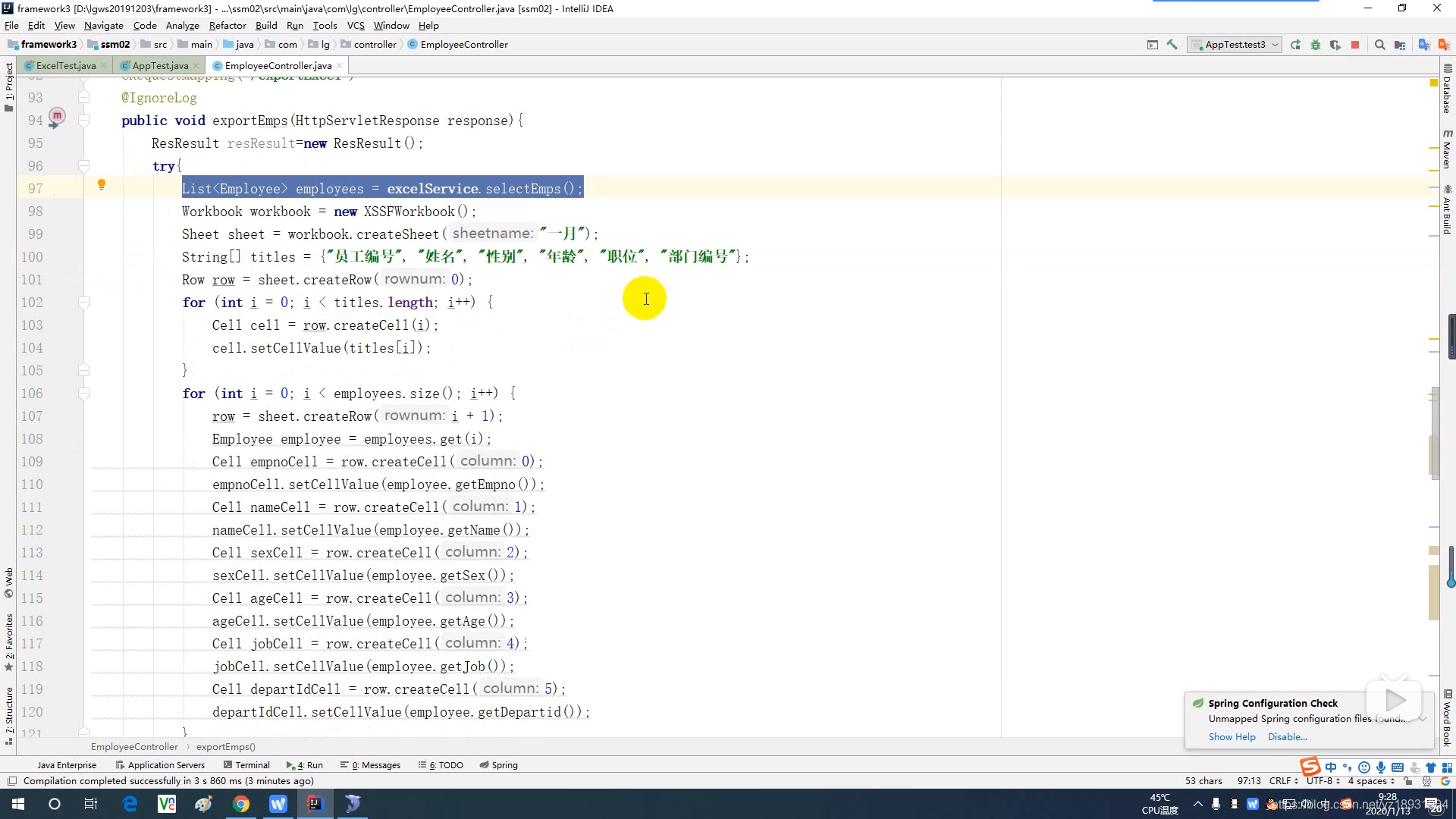This screenshot has width=1456, height=819.
Task: Run with coverage icon
Action: pos(1335,45)
